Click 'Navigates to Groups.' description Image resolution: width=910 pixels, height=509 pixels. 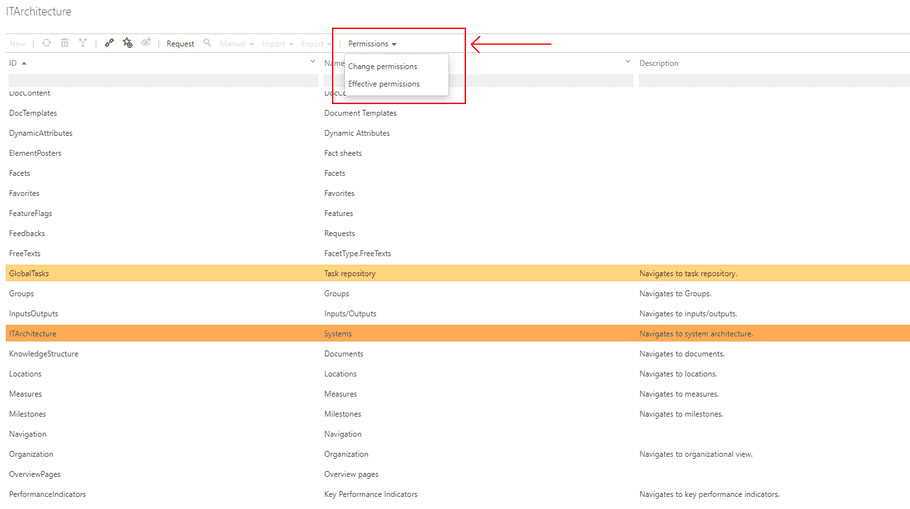675,294
